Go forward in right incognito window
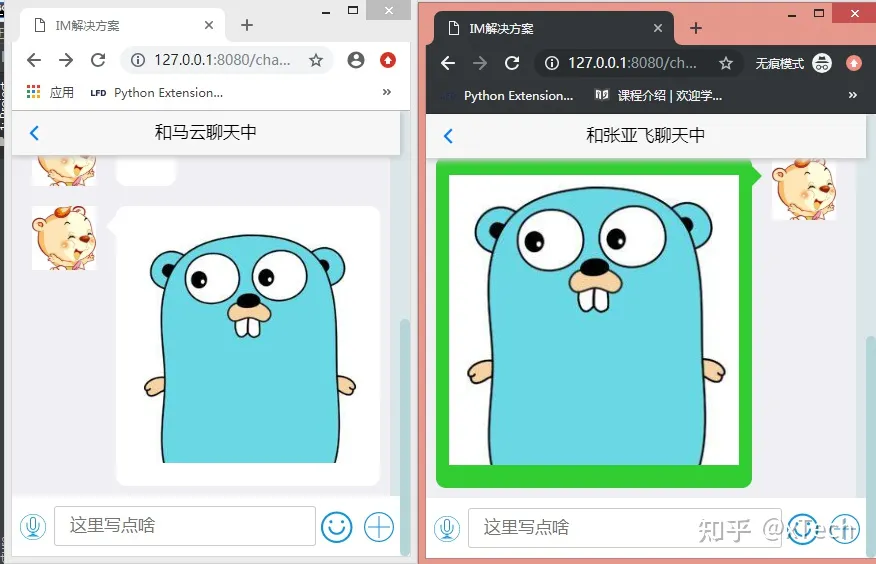 480,63
